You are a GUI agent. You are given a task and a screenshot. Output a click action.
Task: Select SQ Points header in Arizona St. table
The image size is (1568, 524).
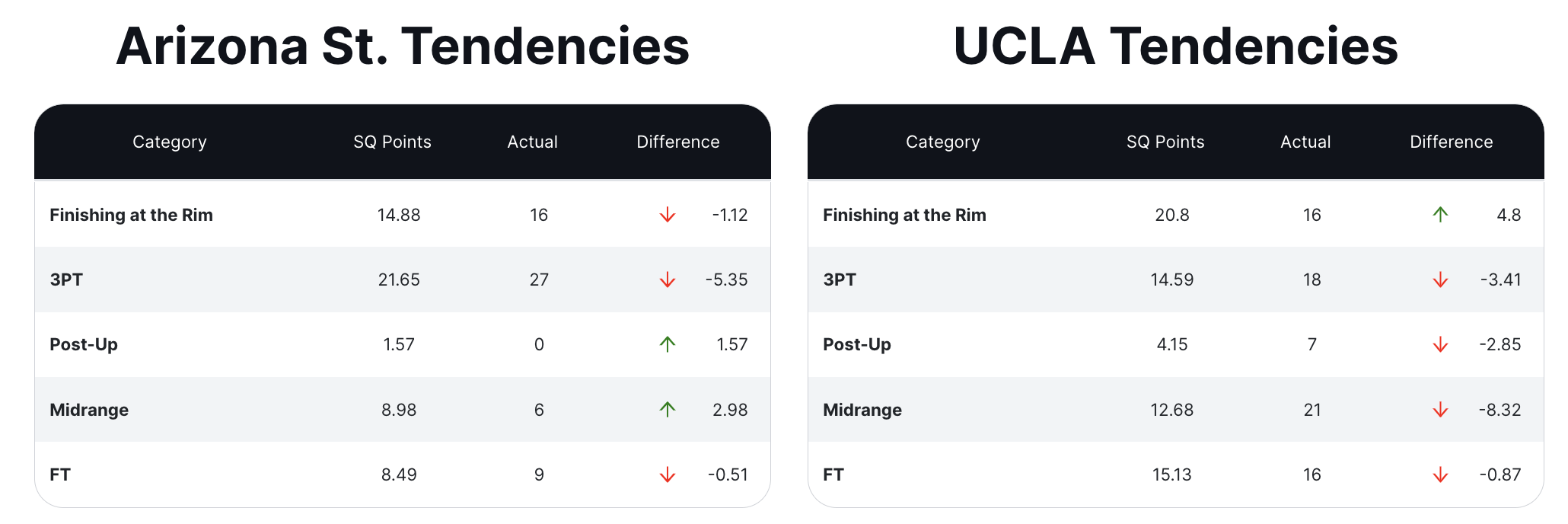pyautogui.click(x=392, y=142)
